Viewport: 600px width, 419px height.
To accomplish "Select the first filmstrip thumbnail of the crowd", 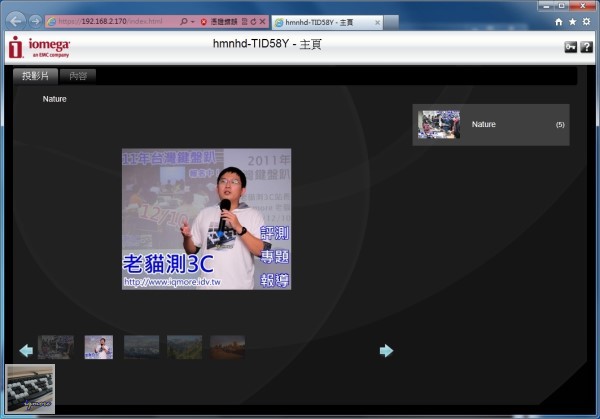I will tap(56, 347).
